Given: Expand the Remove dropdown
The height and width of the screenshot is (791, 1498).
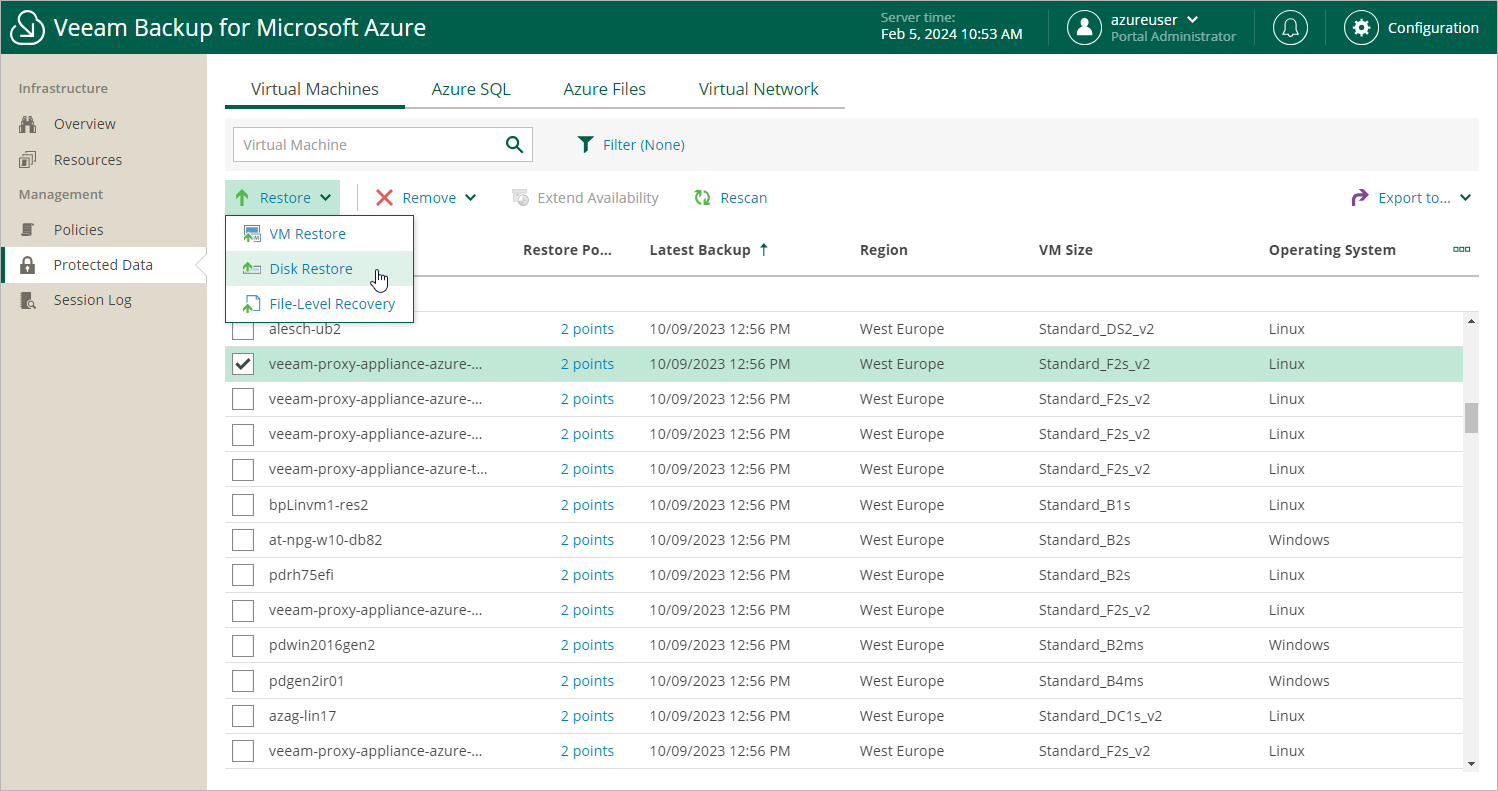Looking at the screenshot, I should click(x=471, y=198).
